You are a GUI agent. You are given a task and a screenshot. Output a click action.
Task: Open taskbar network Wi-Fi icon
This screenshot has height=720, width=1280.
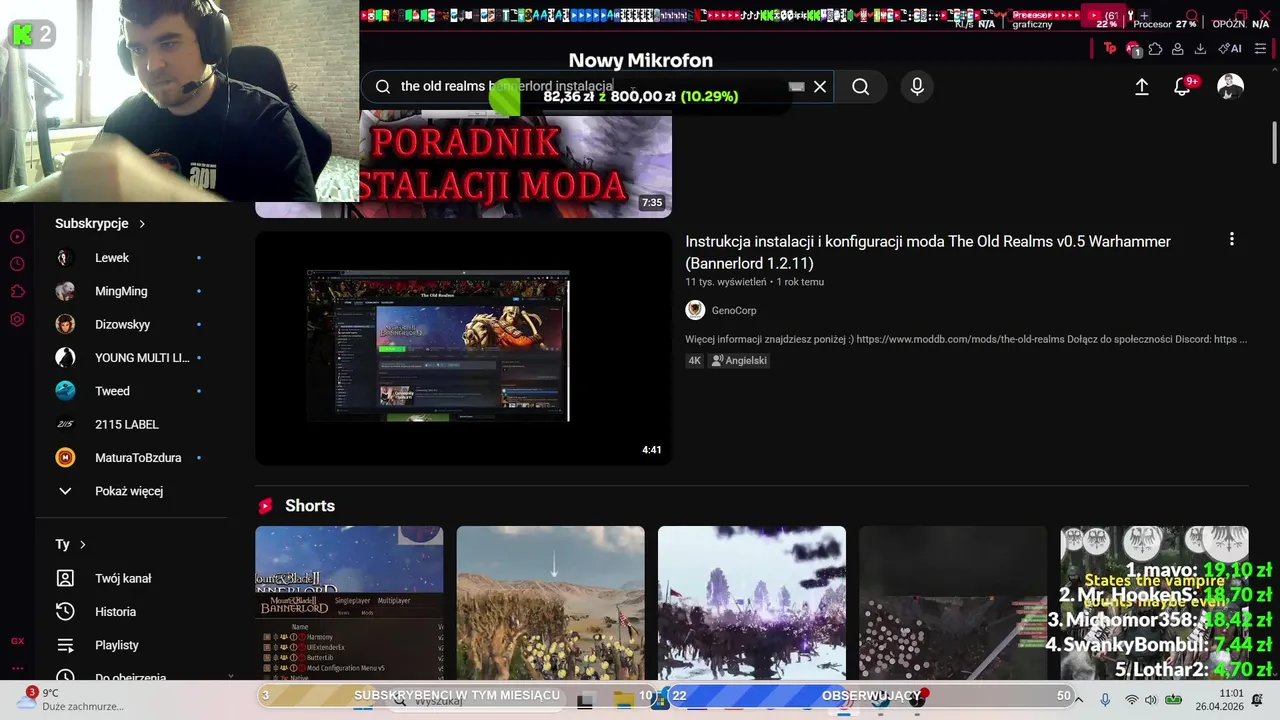[x=1132, y=700]
